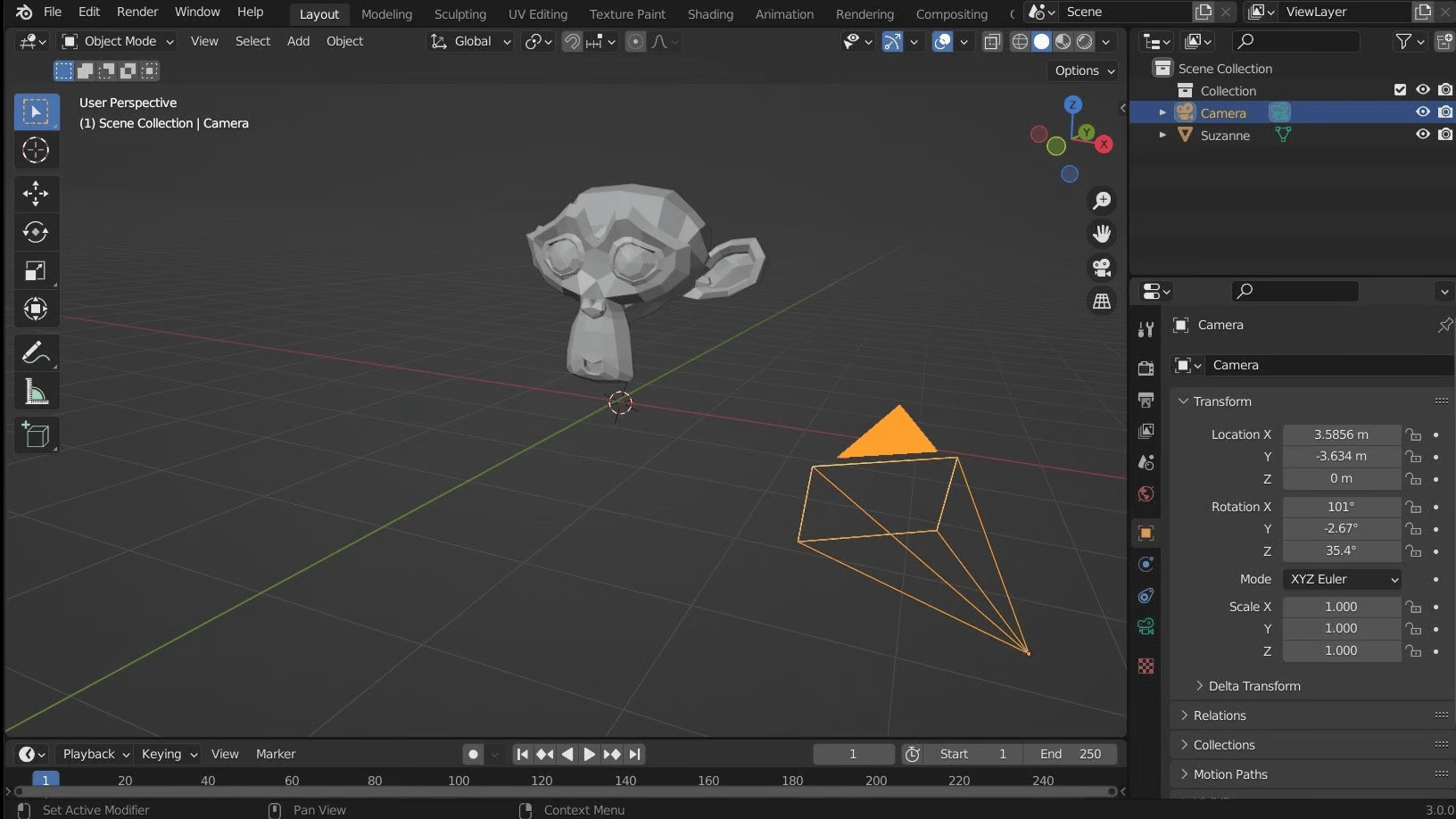This screenshot has width=1456, height=819.
Task: Open the Object Mode dropdown
Action: pos(118,41)
